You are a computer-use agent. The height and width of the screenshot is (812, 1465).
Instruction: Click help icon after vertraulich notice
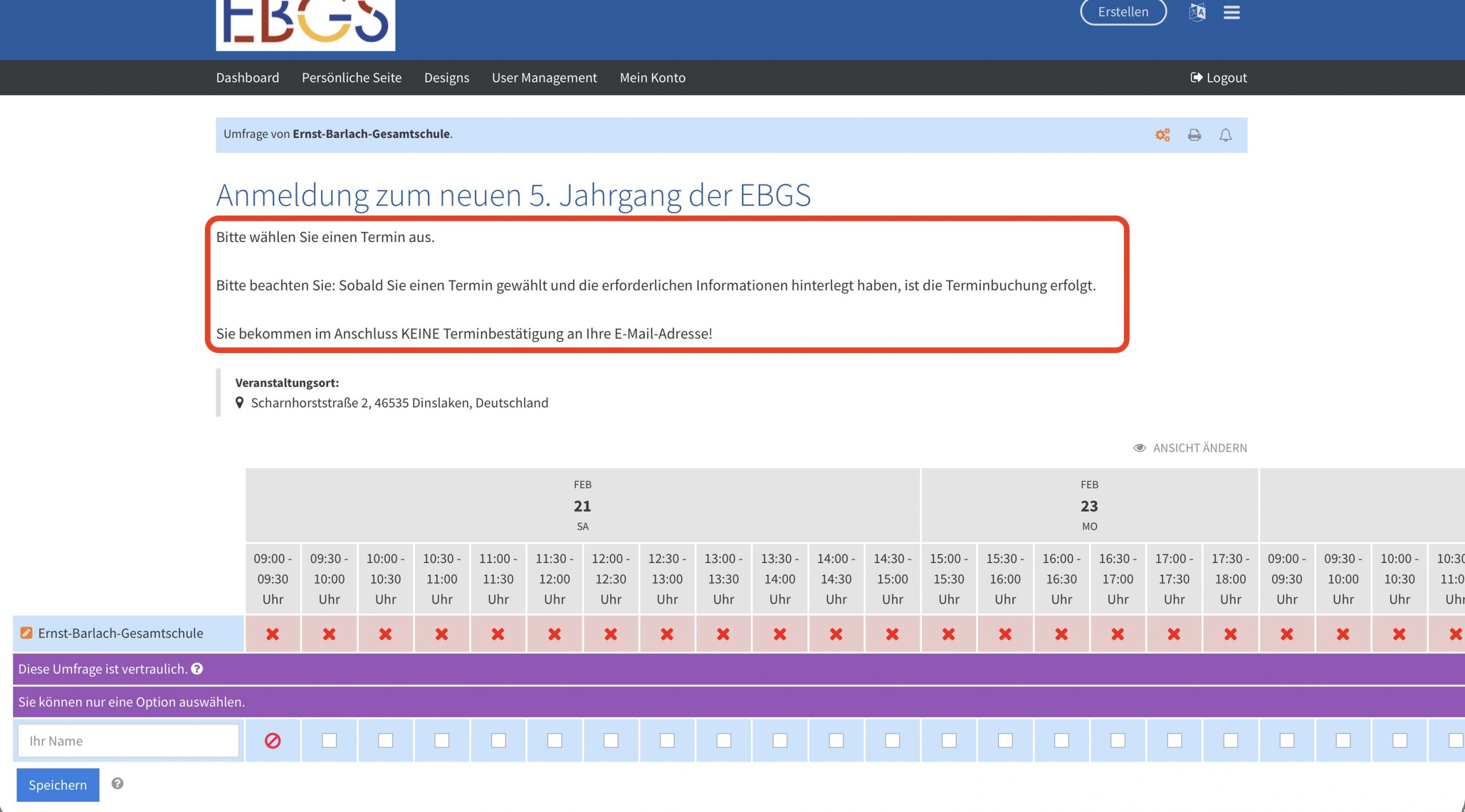click(x=197, y=668)
